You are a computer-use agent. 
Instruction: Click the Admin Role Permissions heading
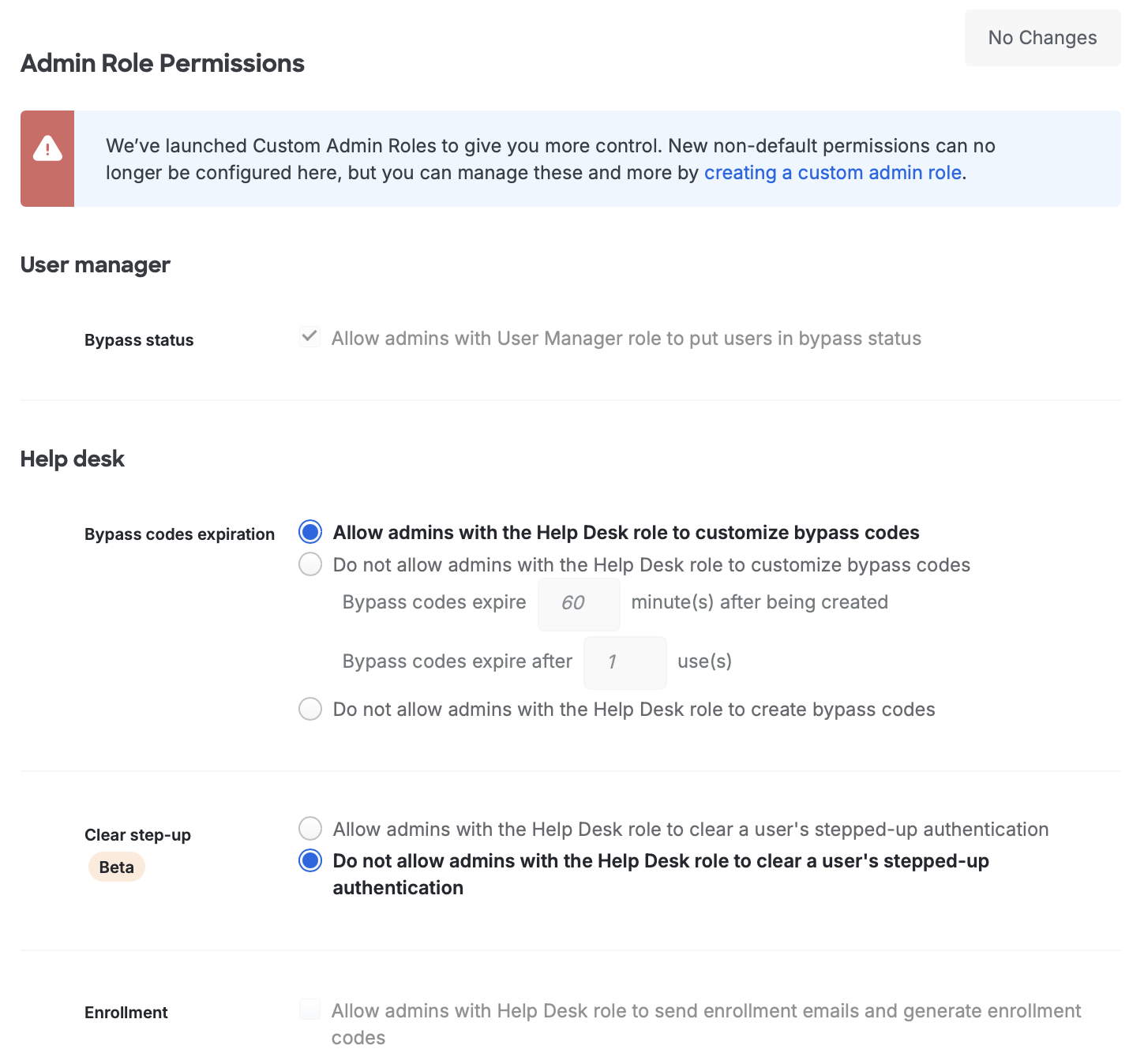(x=162, y=63)
